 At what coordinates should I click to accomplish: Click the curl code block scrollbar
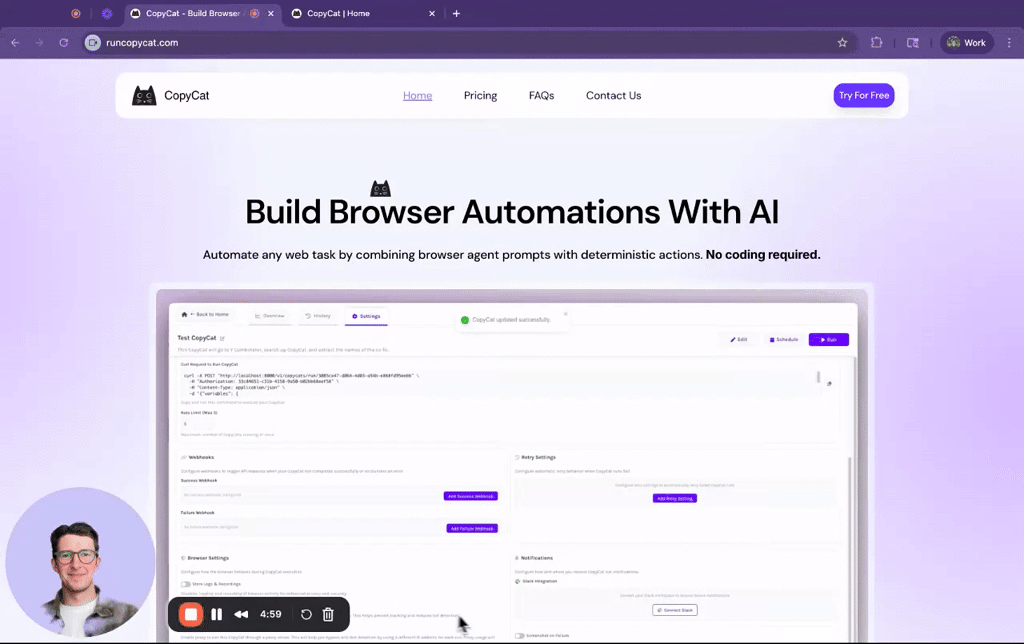click(x=818, y=378)
